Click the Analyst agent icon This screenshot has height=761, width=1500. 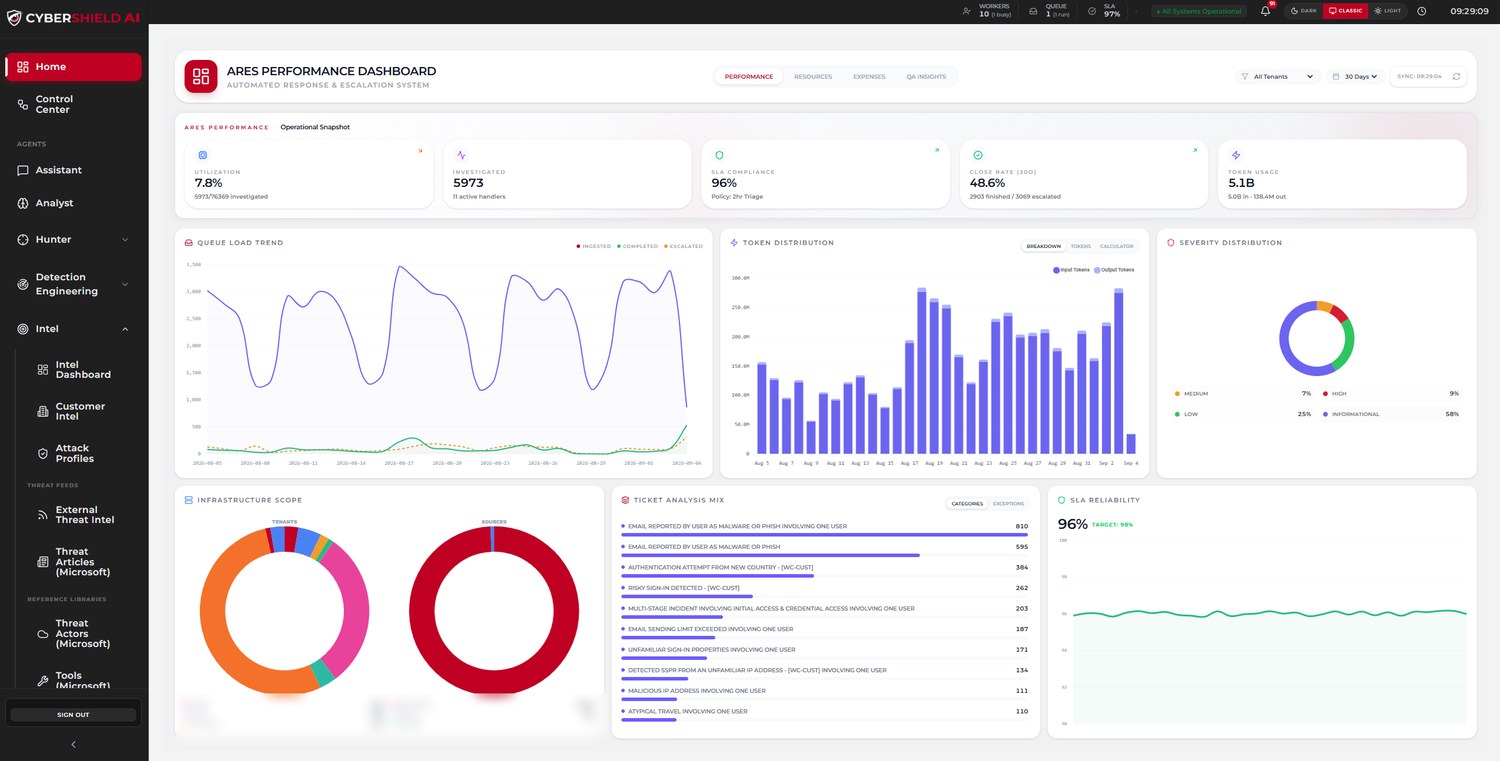tap(23, 203)
